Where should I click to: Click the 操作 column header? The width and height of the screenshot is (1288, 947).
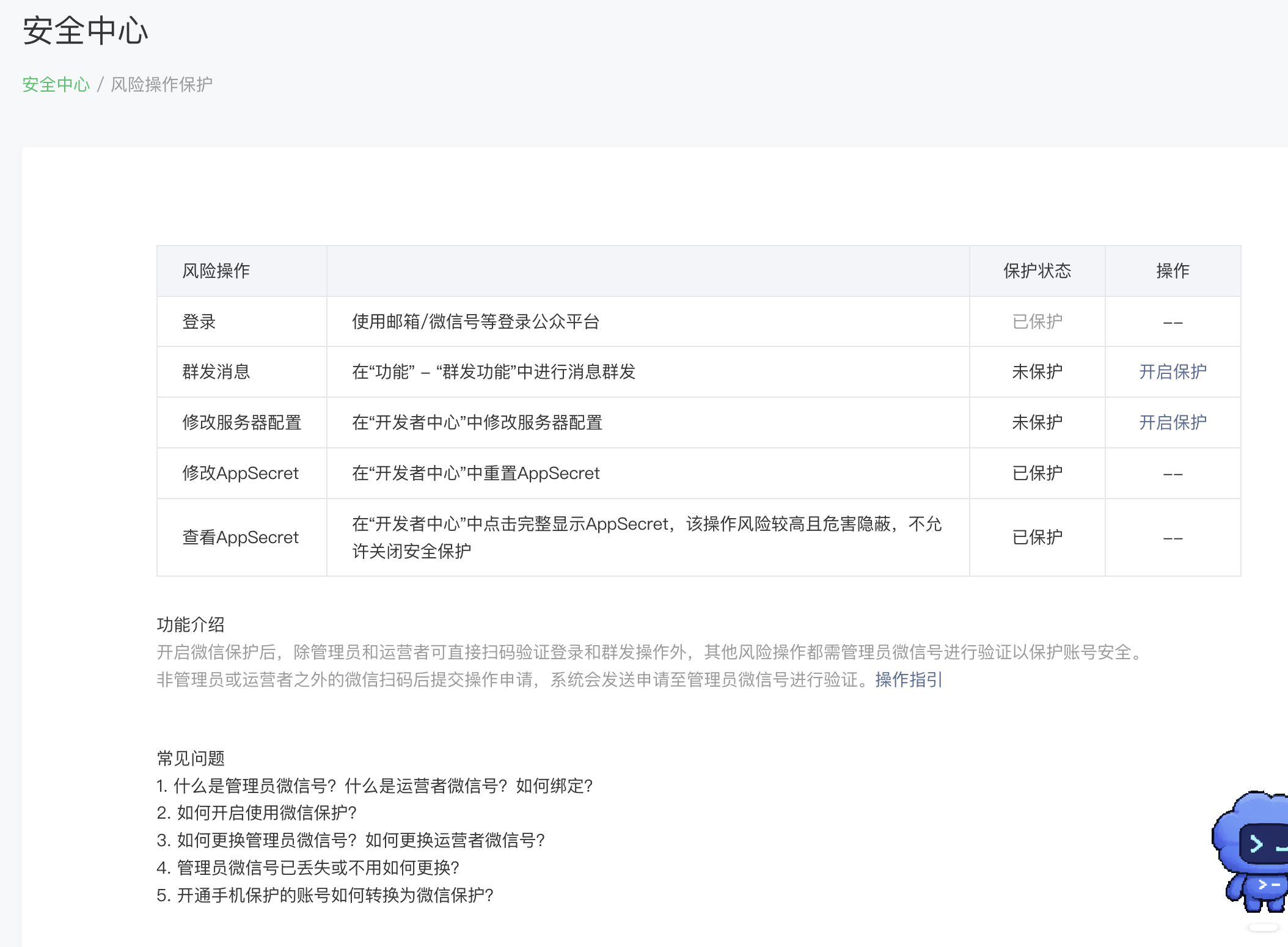1173,271
